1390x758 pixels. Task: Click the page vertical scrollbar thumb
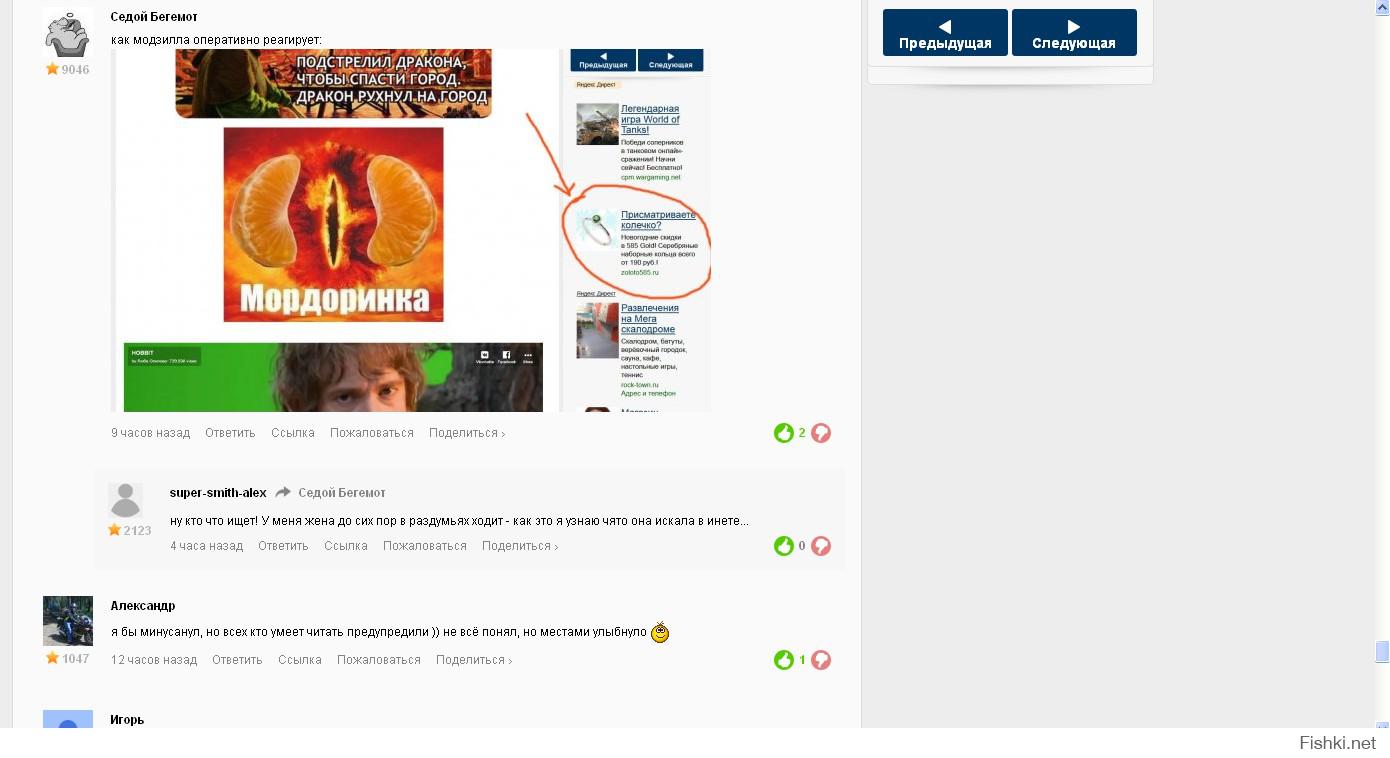[1382, 651]
